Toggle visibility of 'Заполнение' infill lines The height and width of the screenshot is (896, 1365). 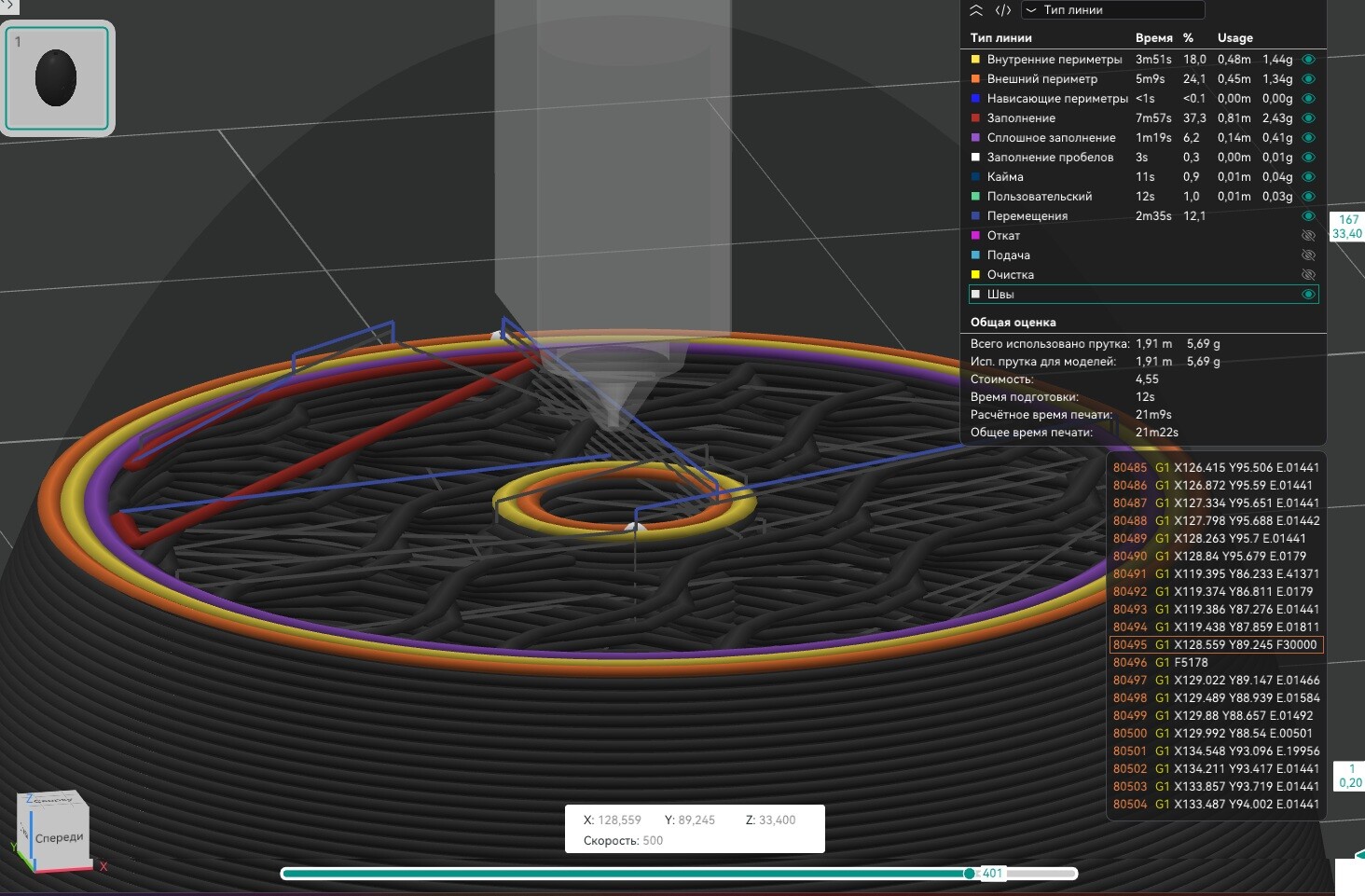(x=1308, y=118)
